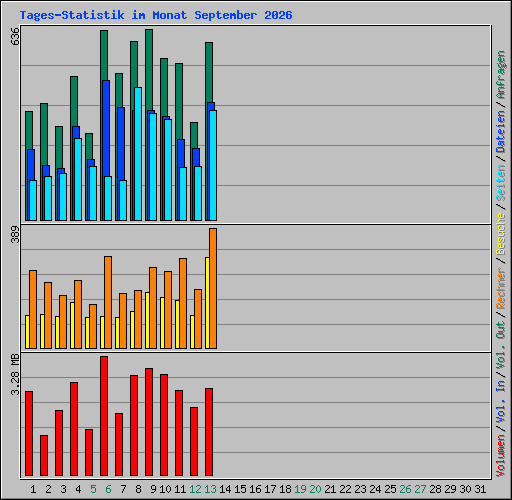The width and height of the screenshot is (512, 500).
Task: Click the 'Dateien' legend label
Action: coord(501,132)
